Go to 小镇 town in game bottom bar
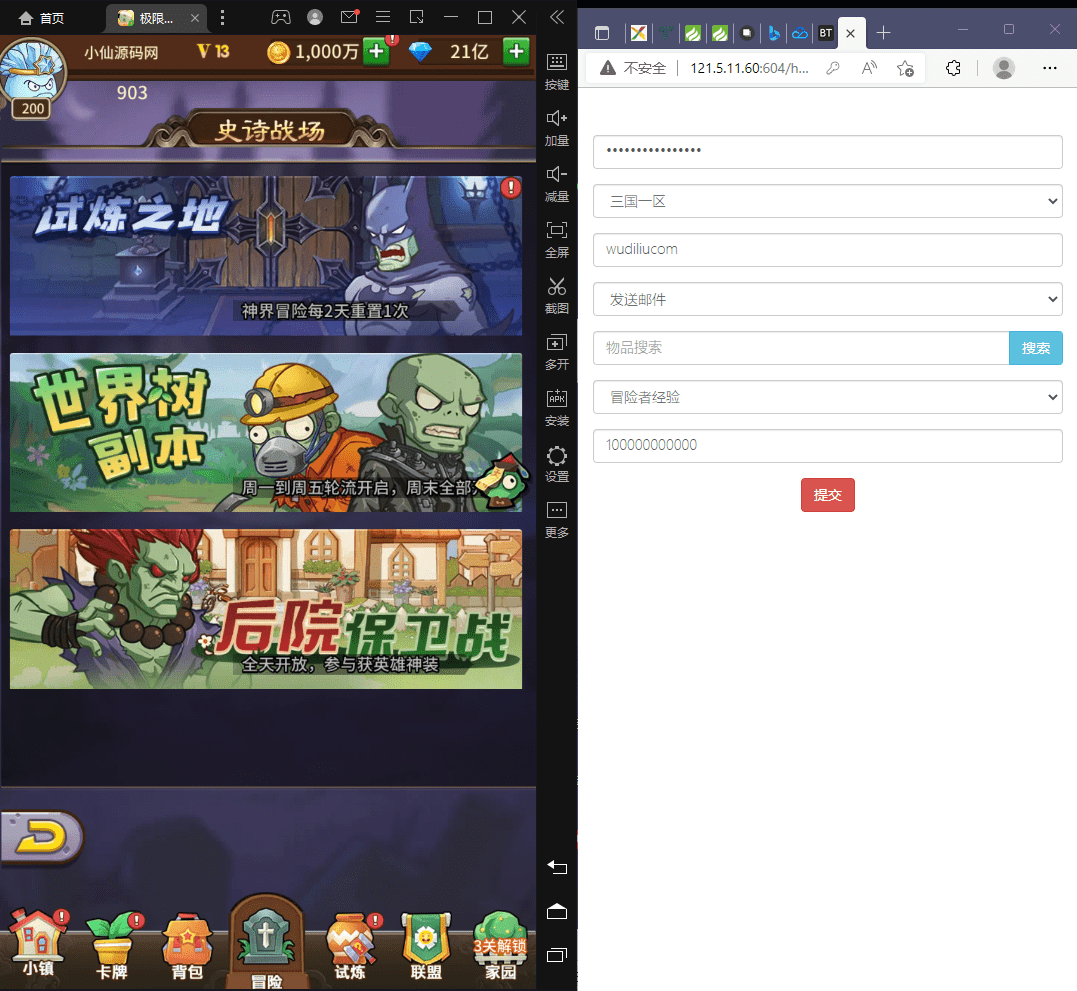Image resolution: width=1077 pixels, height=991 pixels. pos(38,943)
